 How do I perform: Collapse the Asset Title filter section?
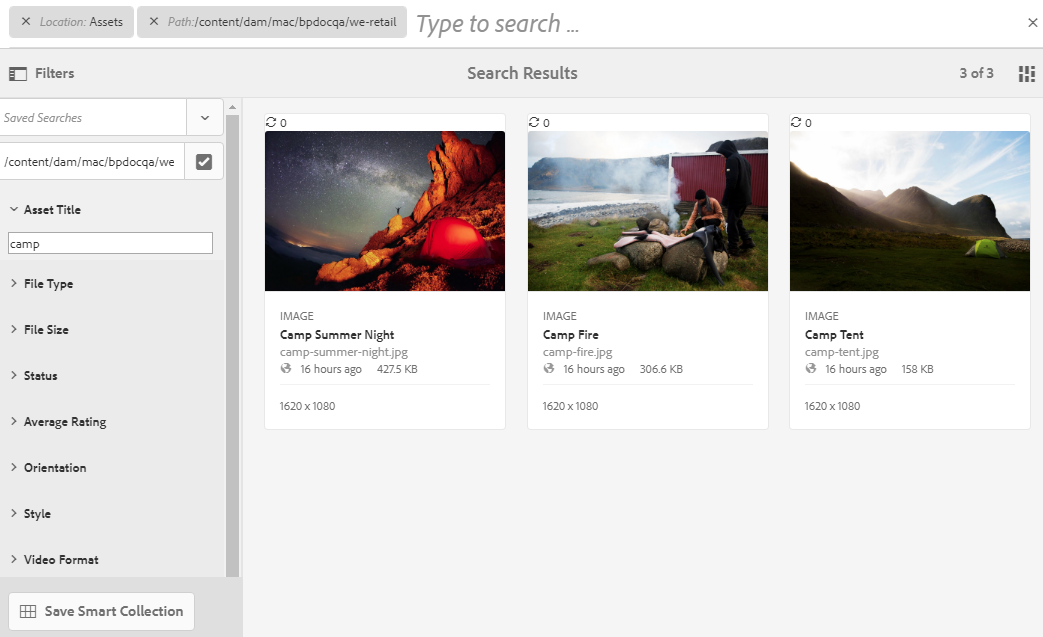14,210
